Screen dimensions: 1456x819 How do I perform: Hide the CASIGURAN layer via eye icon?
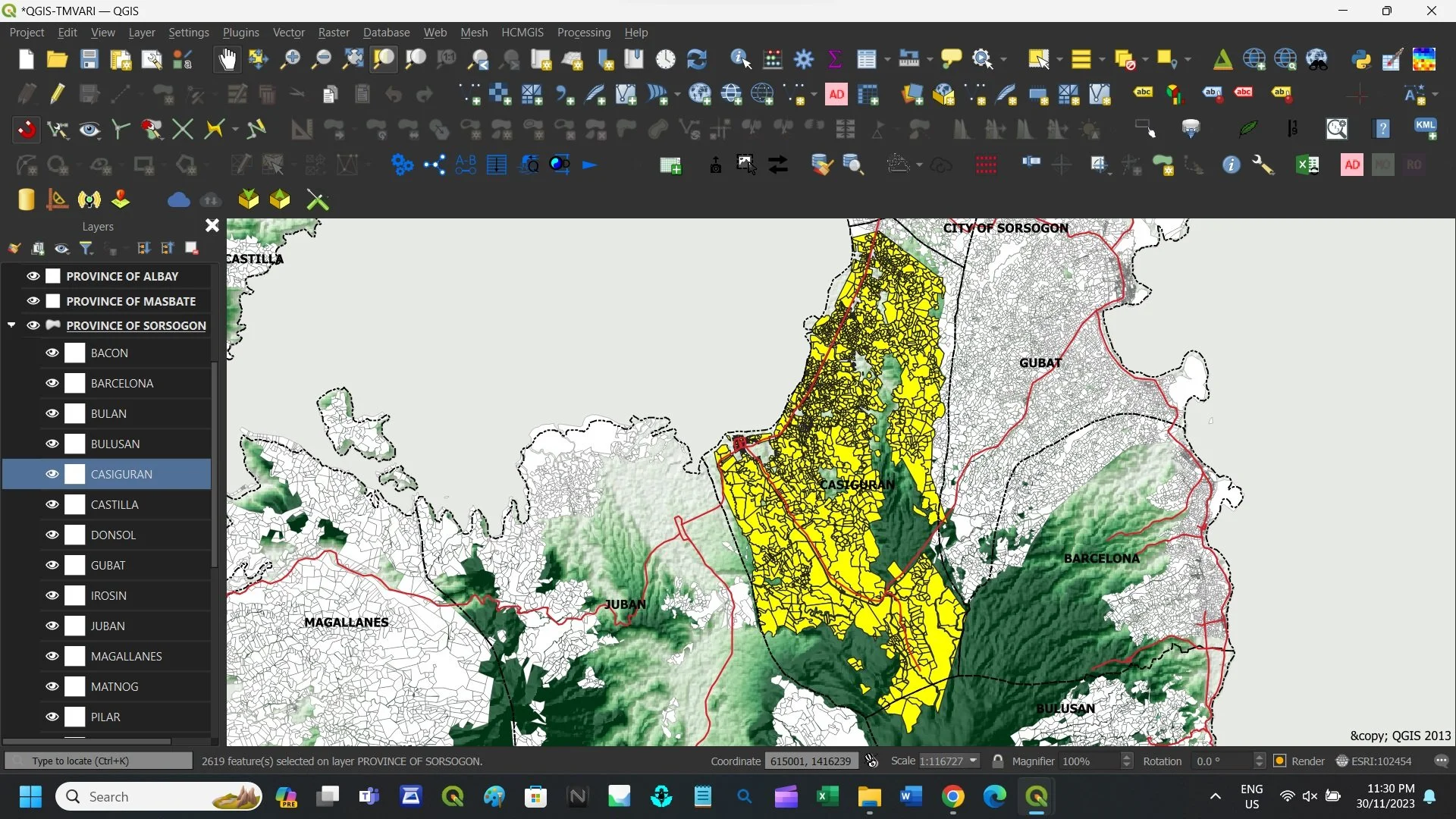pos(52,474)
